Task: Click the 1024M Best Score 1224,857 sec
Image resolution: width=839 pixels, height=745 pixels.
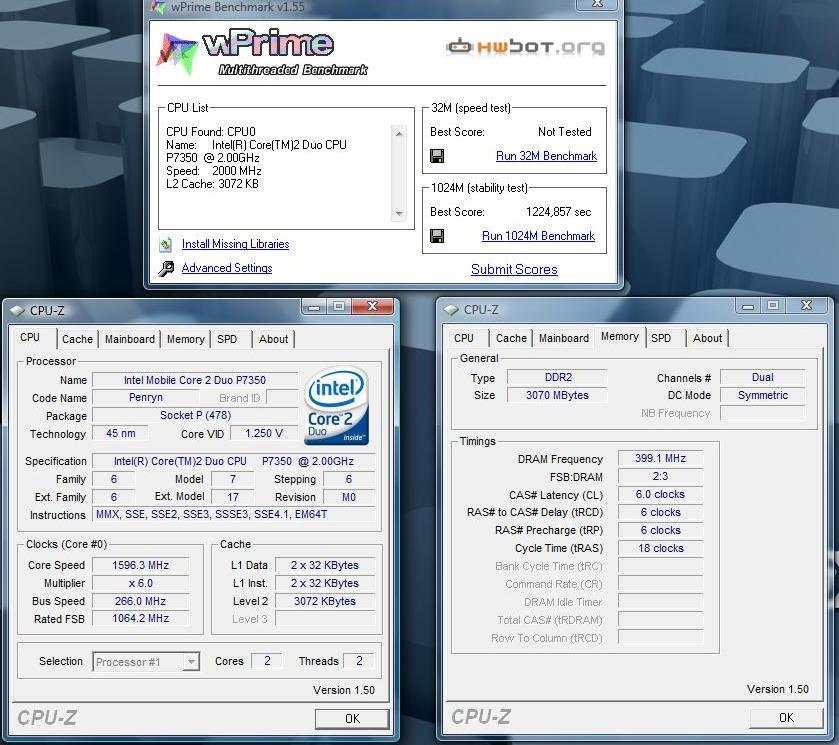Action: point(559,212)
